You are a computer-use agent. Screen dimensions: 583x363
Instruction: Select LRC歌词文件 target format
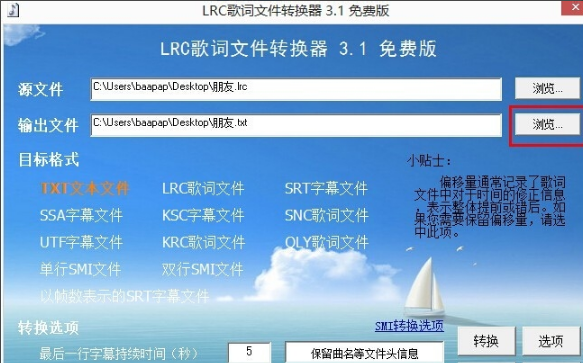coord(203,189)
